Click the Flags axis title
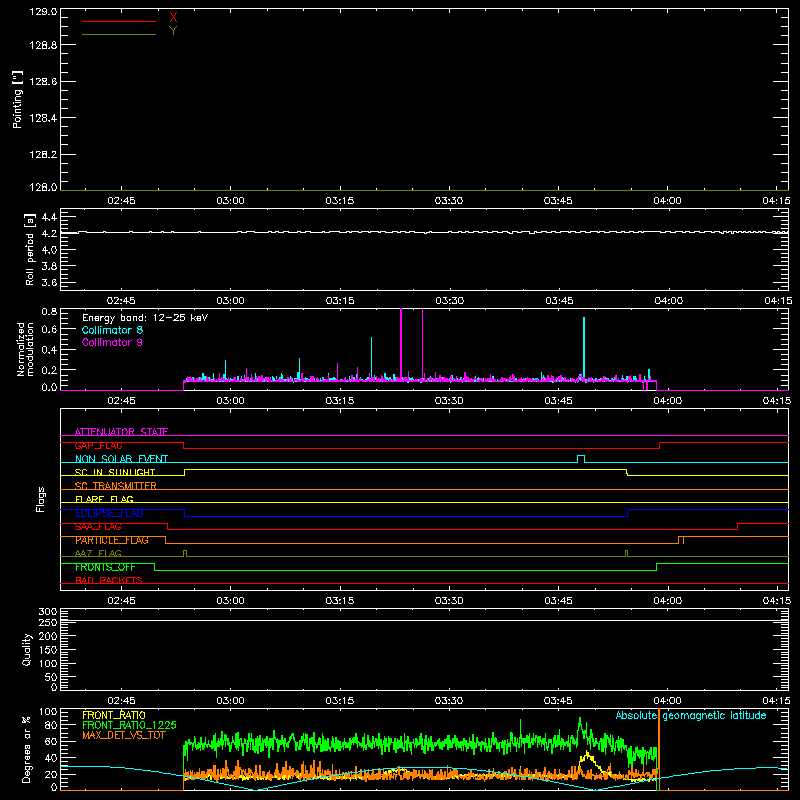Viewport: 800px width, 800px height. [x=41, y=499]
